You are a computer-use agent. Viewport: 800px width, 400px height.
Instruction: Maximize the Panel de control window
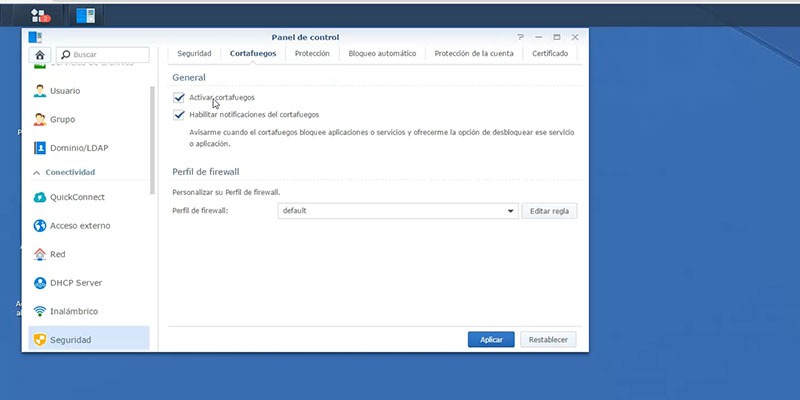(557, 37)
